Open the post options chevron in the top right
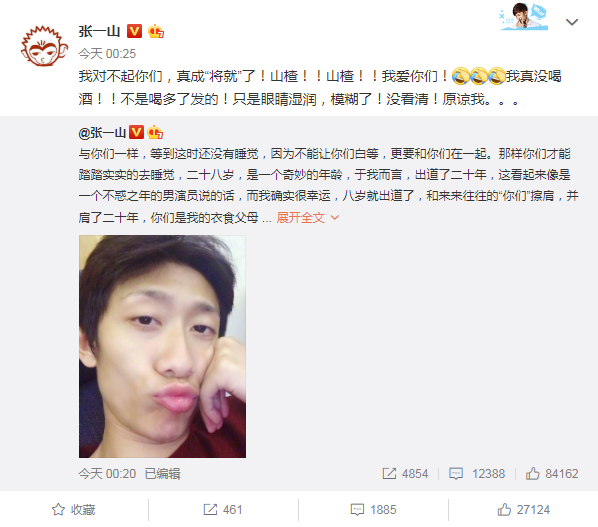 coord(572,22)
